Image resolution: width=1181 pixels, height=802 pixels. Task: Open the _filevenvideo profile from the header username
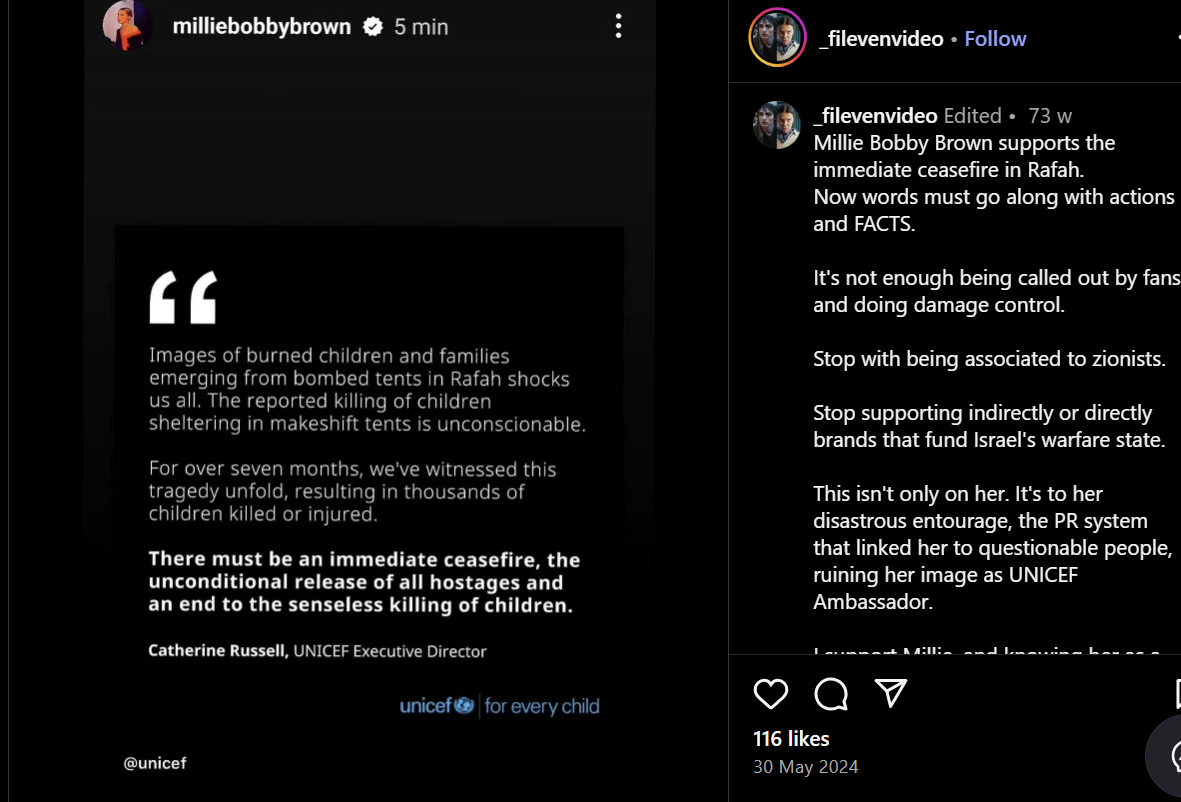coord(881,39)
